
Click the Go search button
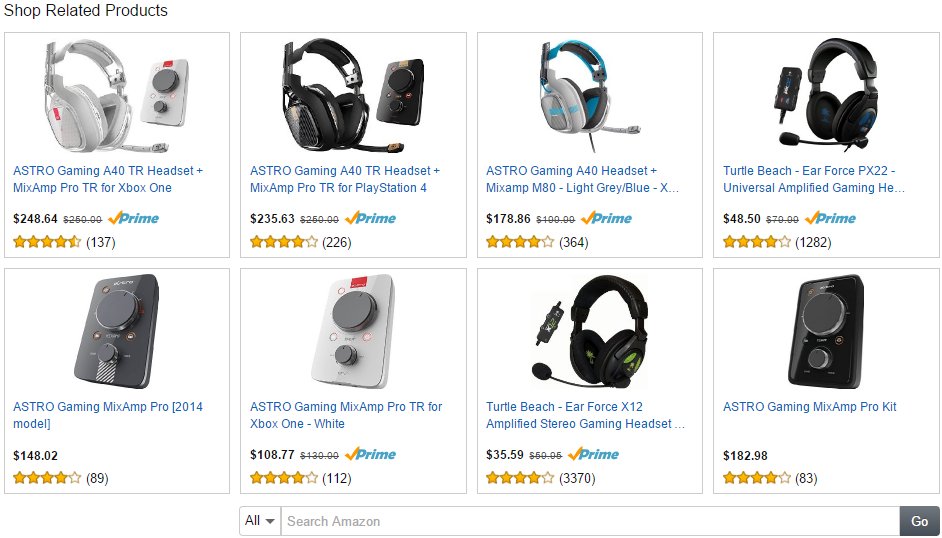pyautogui.click(x=919, y=521)
